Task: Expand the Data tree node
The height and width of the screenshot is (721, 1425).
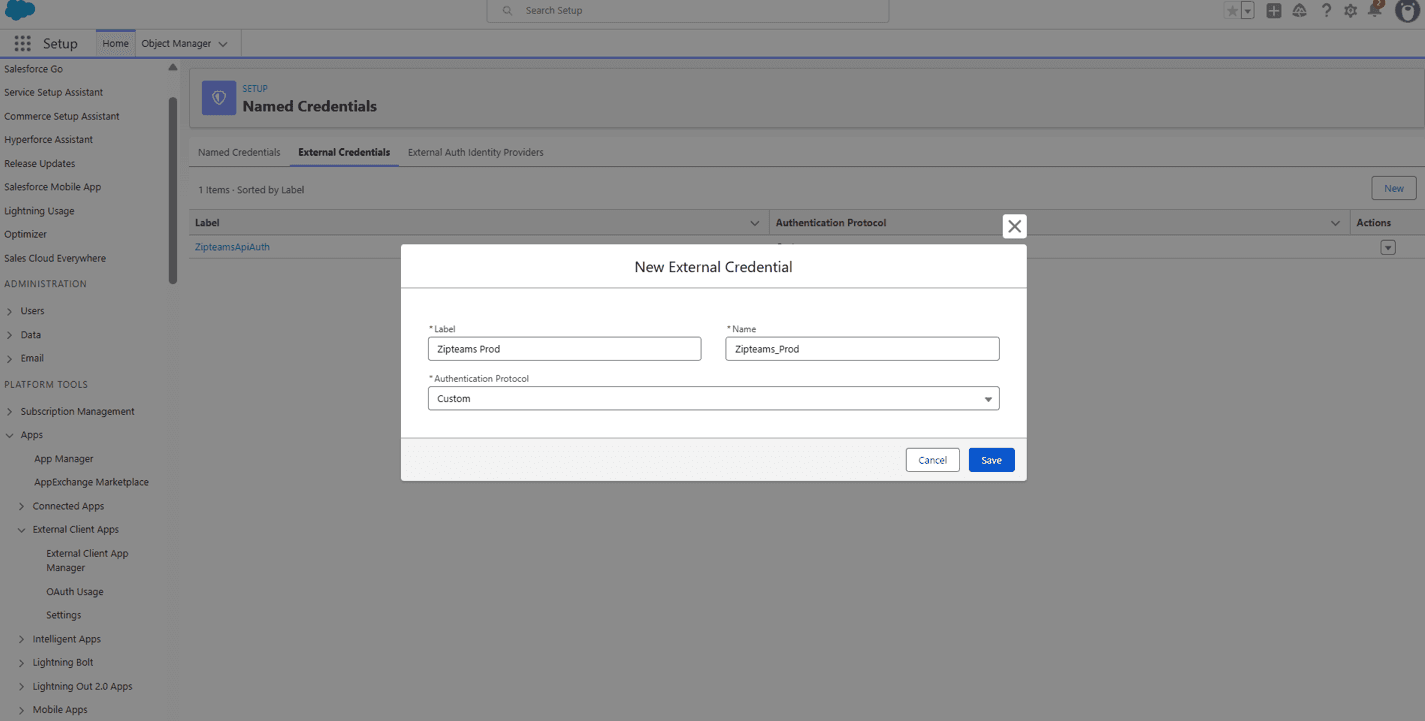Action: click(10, 335)
